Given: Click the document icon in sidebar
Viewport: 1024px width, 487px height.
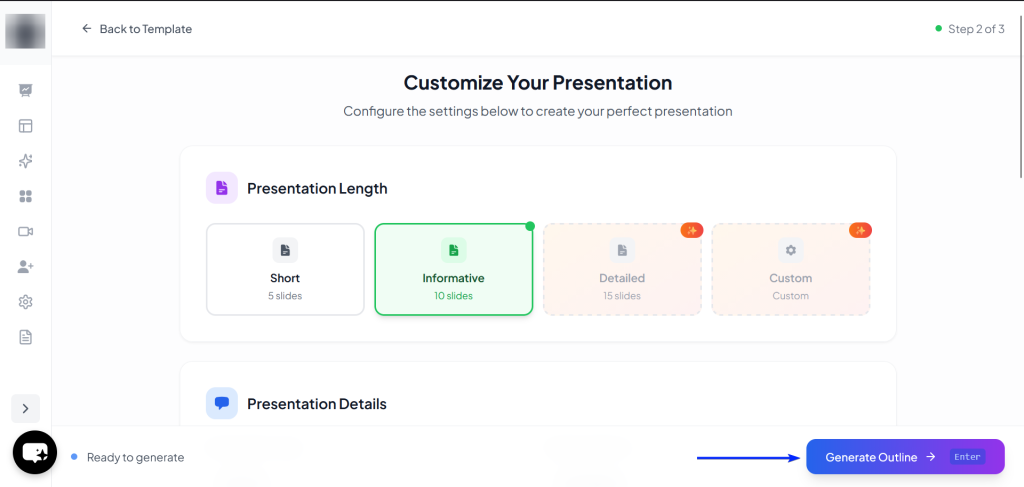Looking at the screenshot, I should (x=26, y=337).
